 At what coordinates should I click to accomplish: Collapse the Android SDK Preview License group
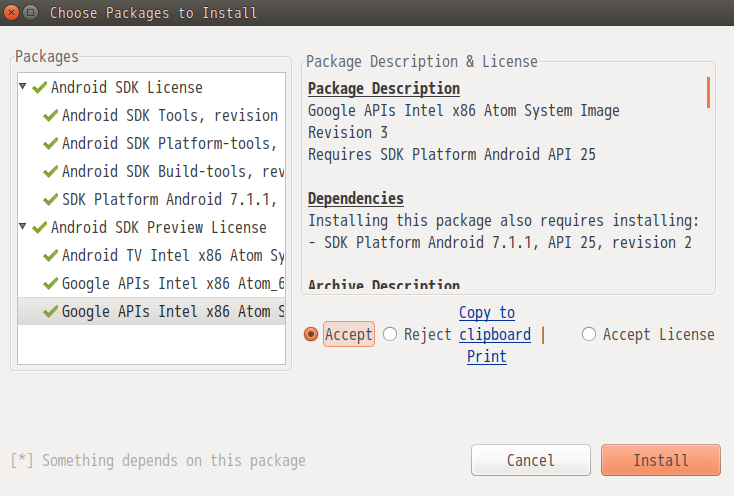click(22, 226)
